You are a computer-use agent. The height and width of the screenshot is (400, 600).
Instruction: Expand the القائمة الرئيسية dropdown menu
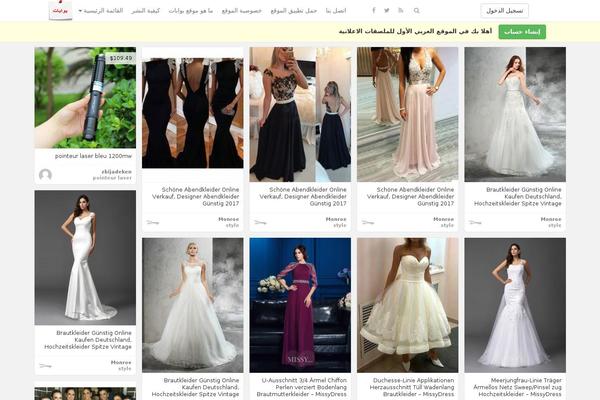tap(101, 11)
